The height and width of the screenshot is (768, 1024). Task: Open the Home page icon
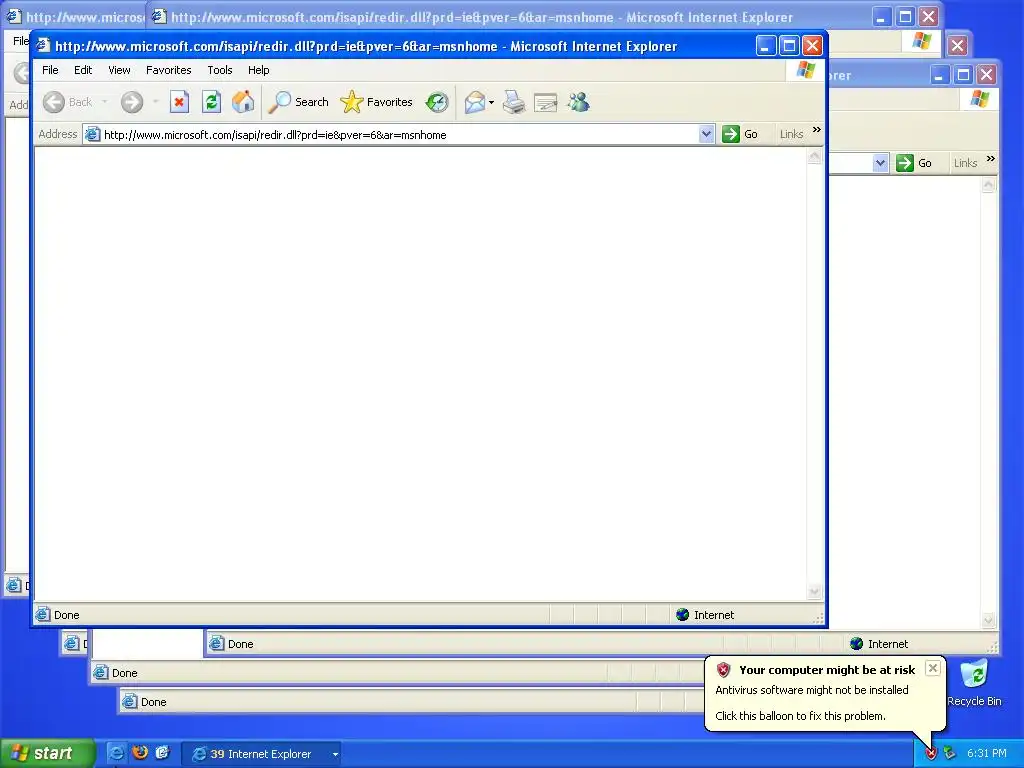243,102
